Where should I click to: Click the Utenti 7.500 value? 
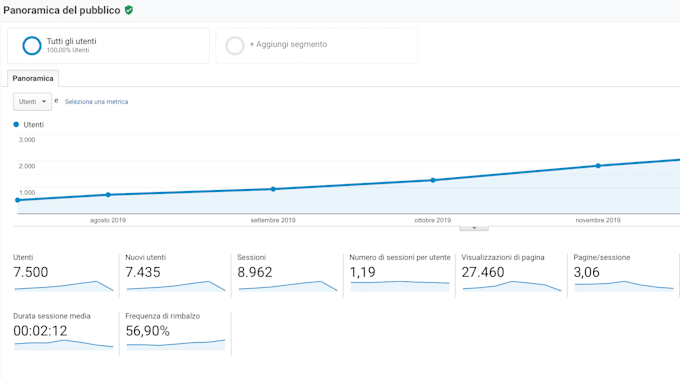(x=31, y=272)
